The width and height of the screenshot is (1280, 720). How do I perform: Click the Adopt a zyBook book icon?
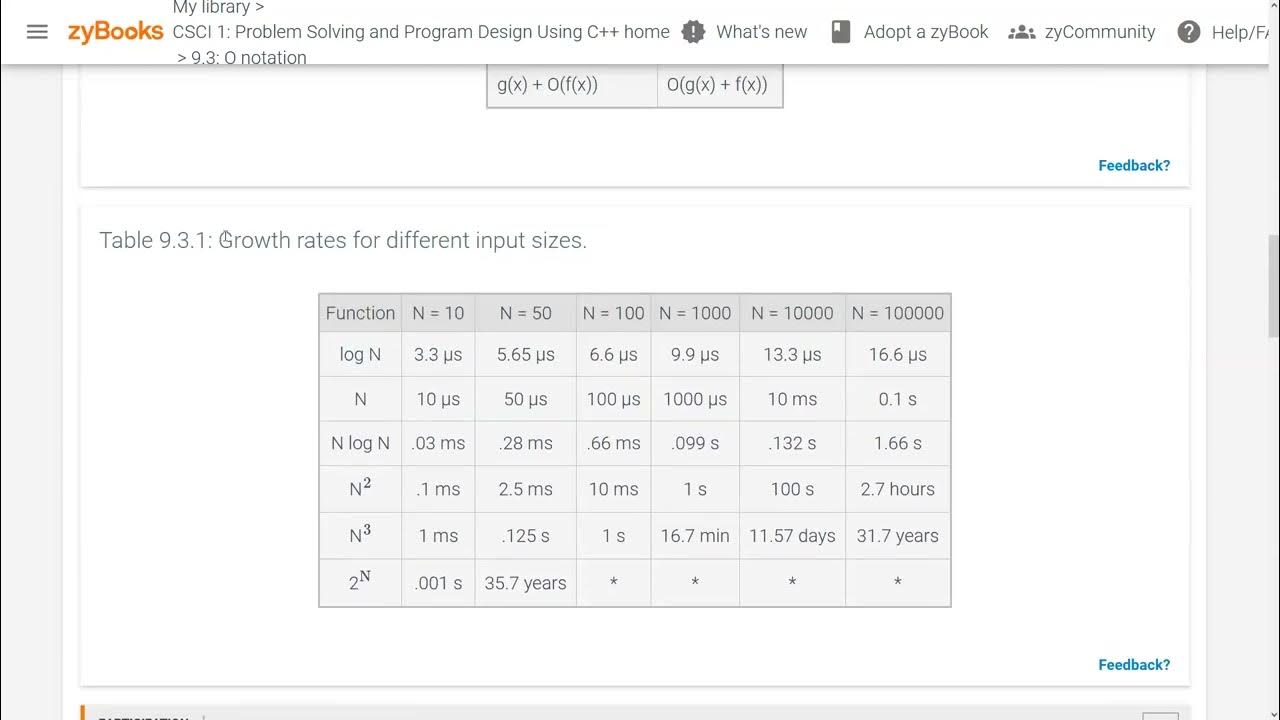(x=841, y=32)
